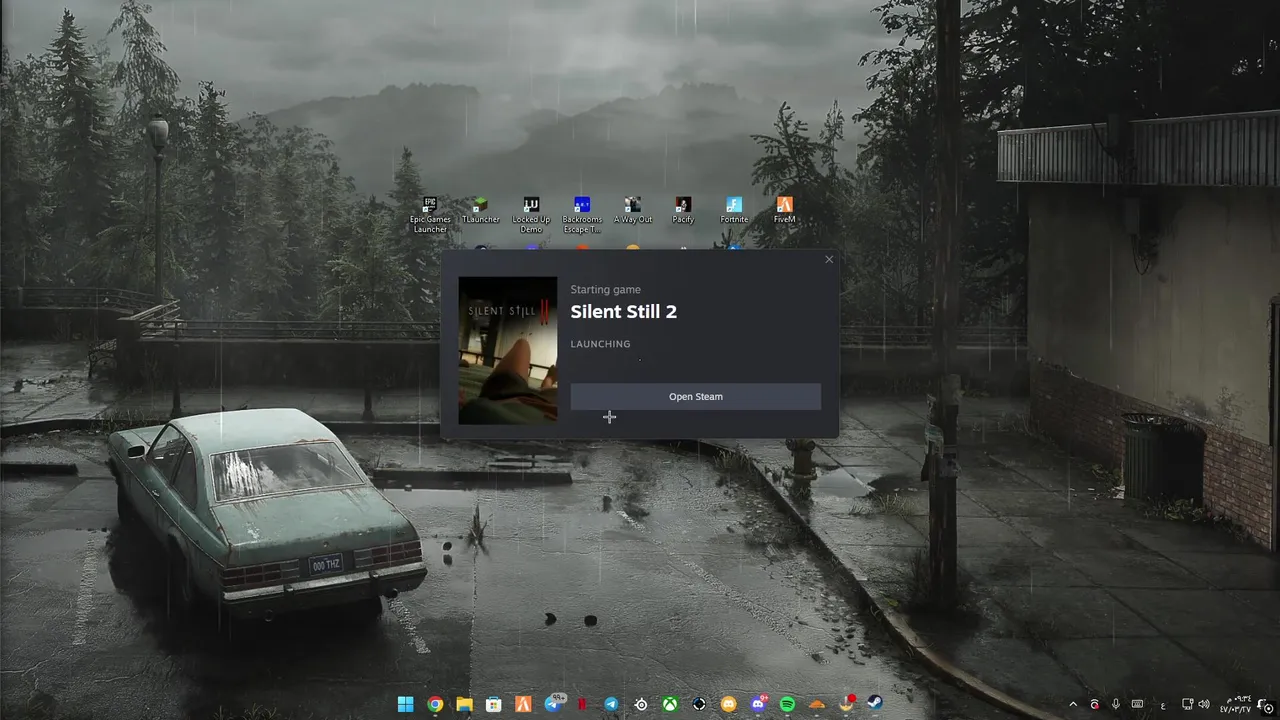Select the FiveM desktop shortcut icon
The width and height of the screenshot is (1280, 720).
click(x=785, y=210)
